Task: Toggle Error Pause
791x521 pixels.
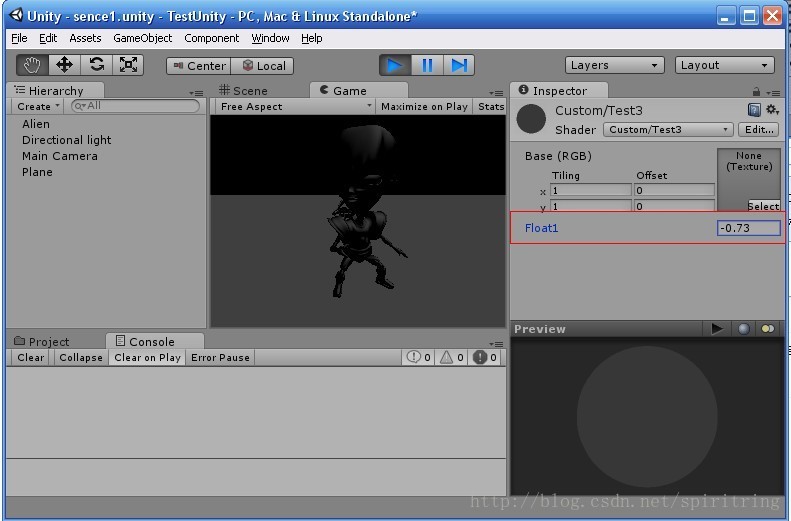Action: [220, 358]
